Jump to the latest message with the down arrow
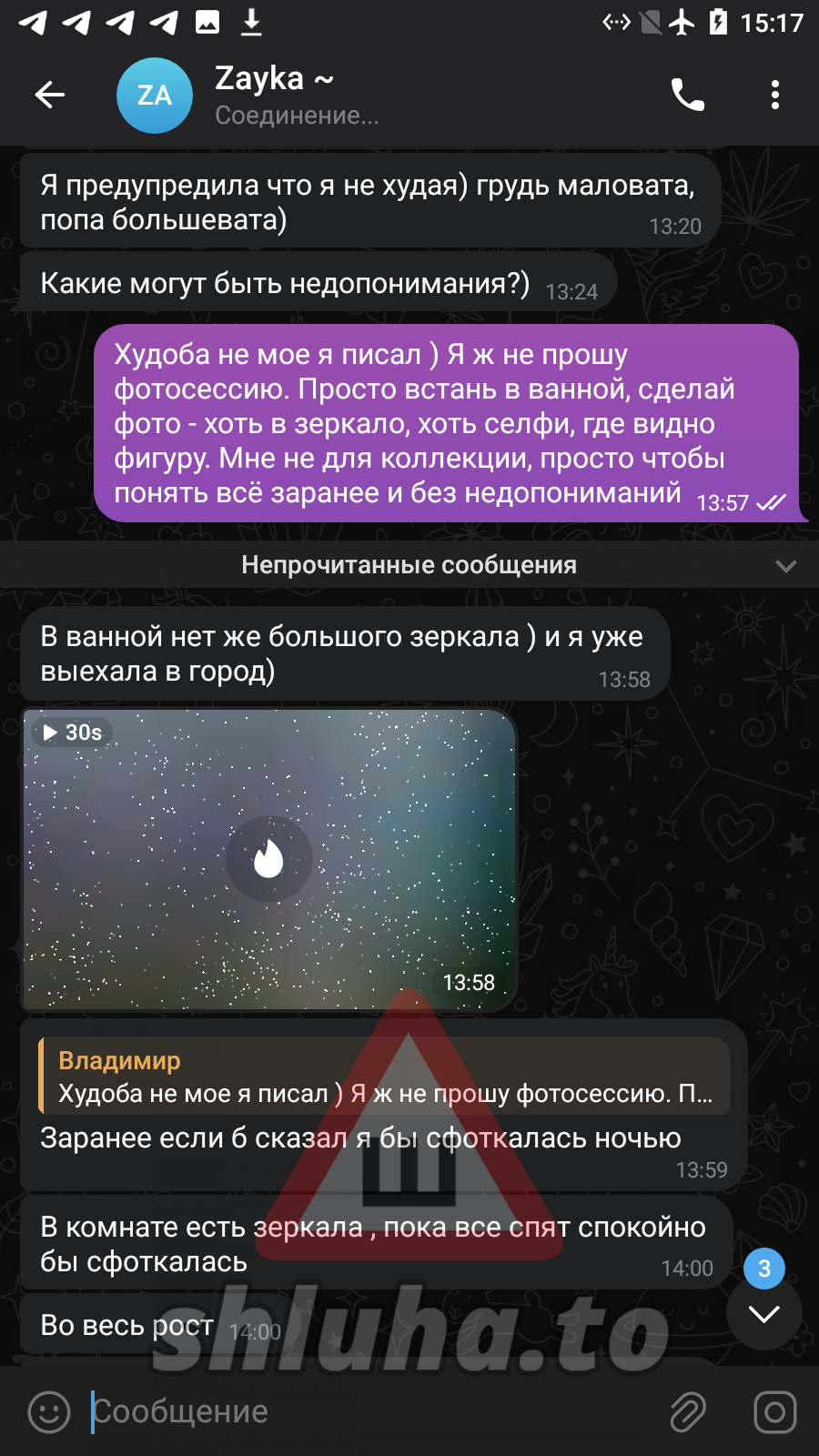The height and width of the screenshot is (1456, 819). coord(764,1314)
